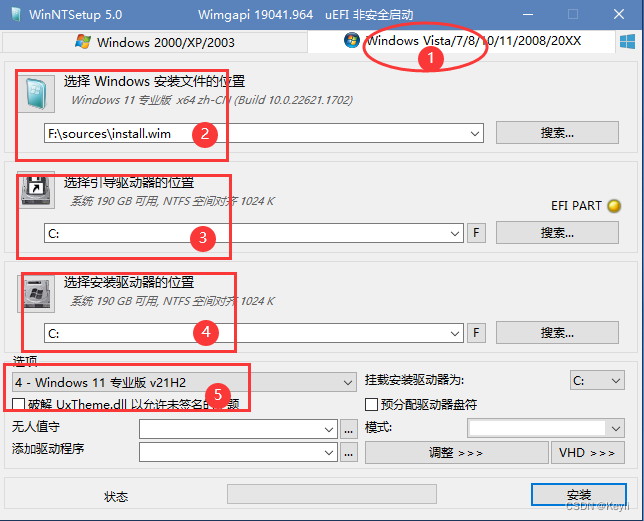Open the blue Windows logo button at top right
Viewport: 644px width, 521px height.
click(x=627, y=41)
